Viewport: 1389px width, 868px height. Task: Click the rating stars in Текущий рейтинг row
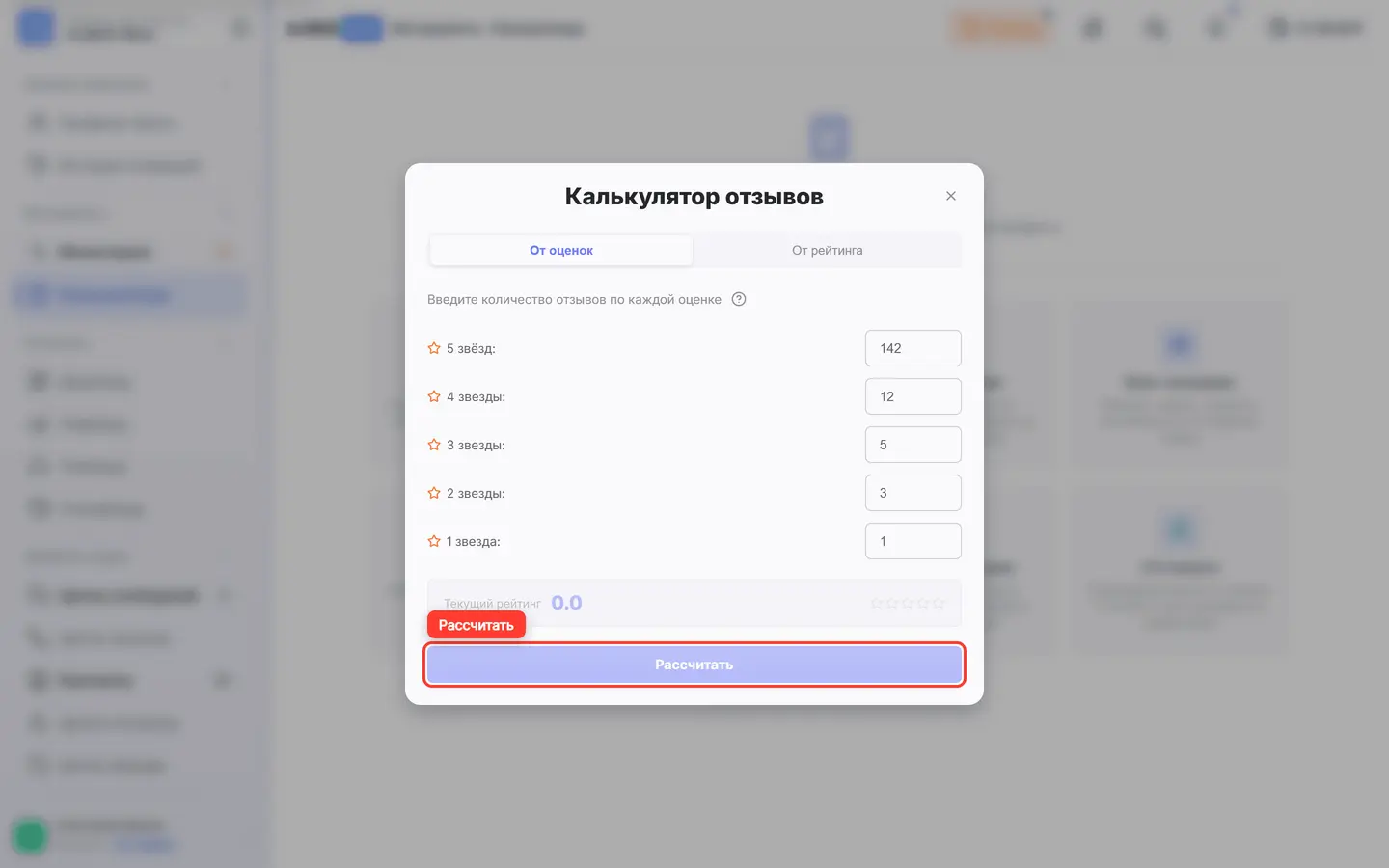coord(908,603)
